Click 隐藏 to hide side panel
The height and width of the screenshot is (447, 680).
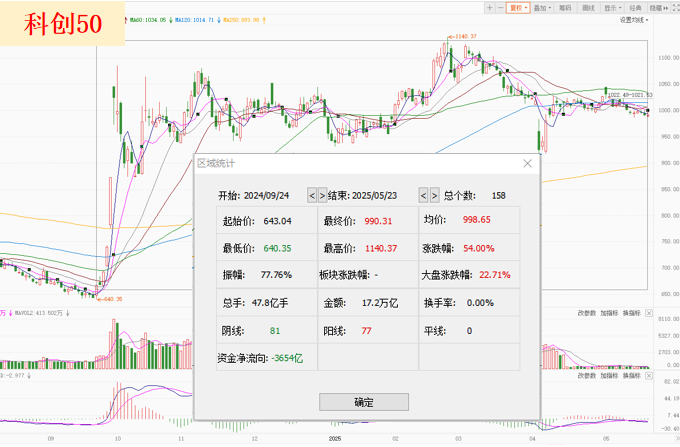[x=658, y=8]
